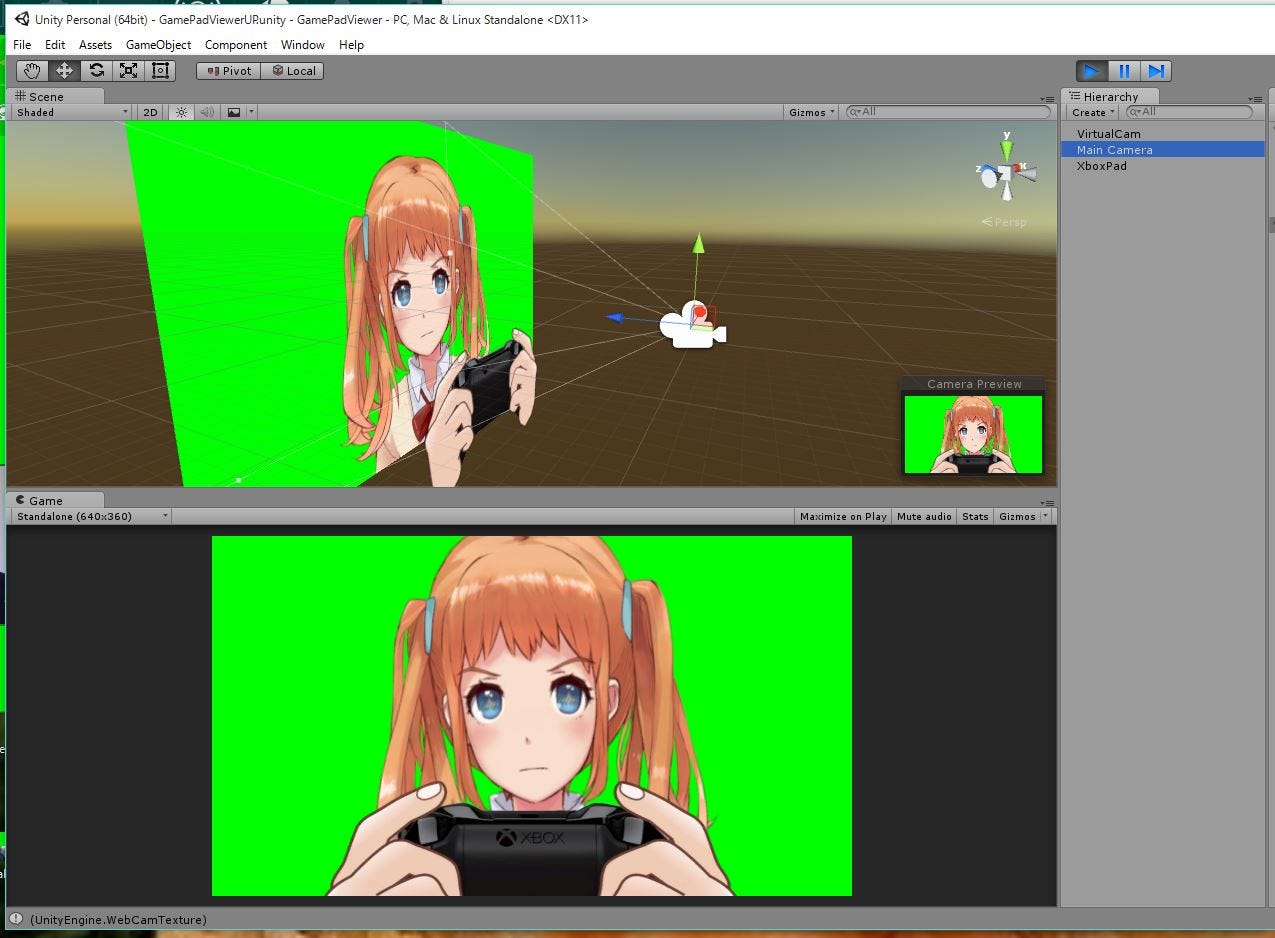Image resolution: width=1275 pixels, height=938 pixels.
Task: Toggle Scene audio with the speaker icon
Action: click(x=207, y=112)
